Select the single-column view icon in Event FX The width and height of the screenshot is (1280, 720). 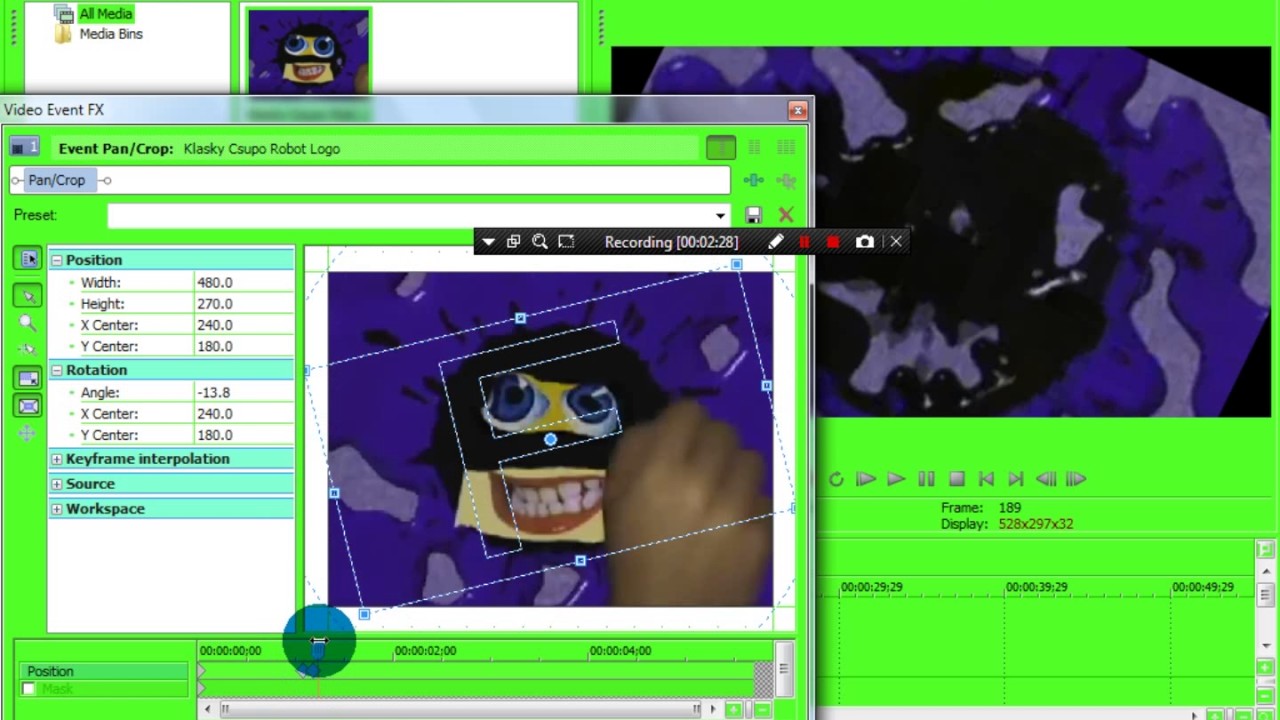[x=721, y=148]
